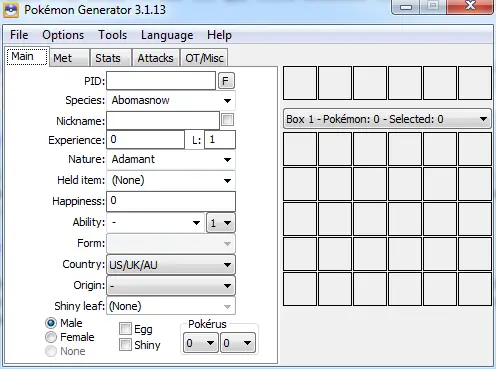
Task: Switch to the Stats tab
Action: 110,58
